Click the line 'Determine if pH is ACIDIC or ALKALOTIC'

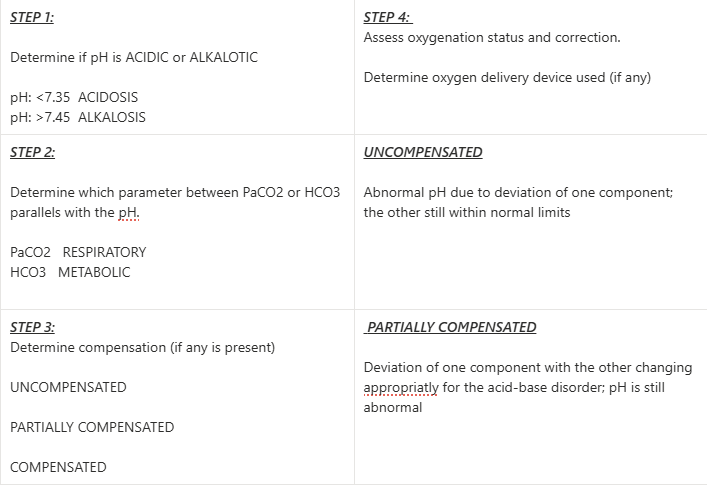tap(133, 57)
